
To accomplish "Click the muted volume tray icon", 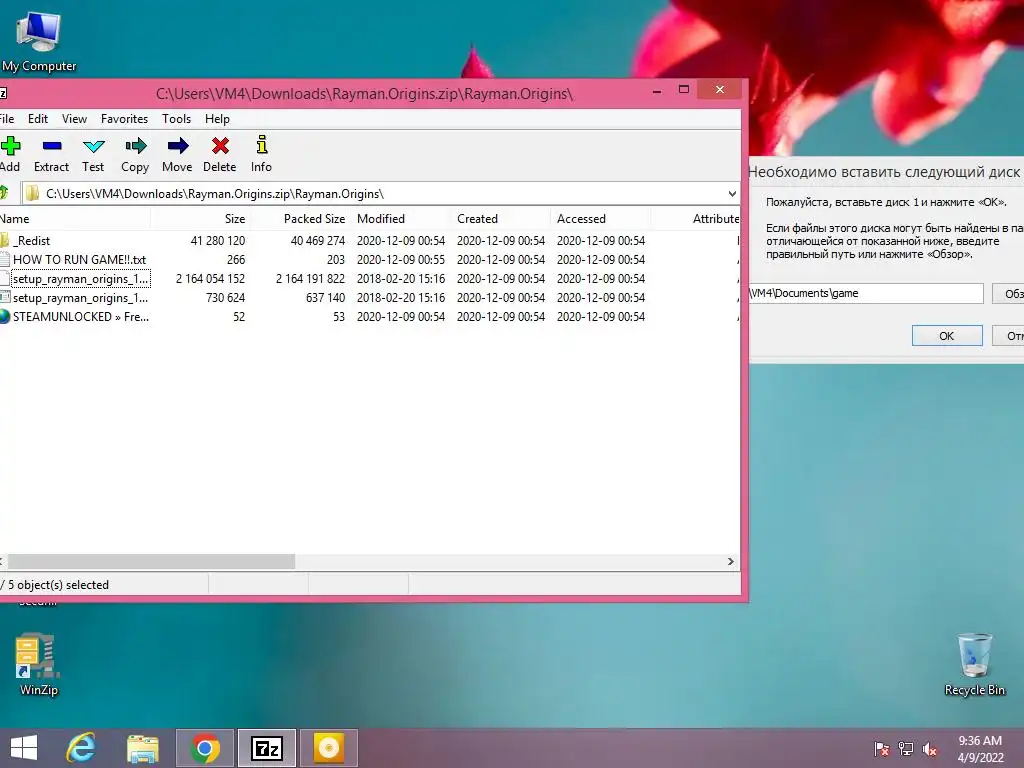I will click(930, 749).
